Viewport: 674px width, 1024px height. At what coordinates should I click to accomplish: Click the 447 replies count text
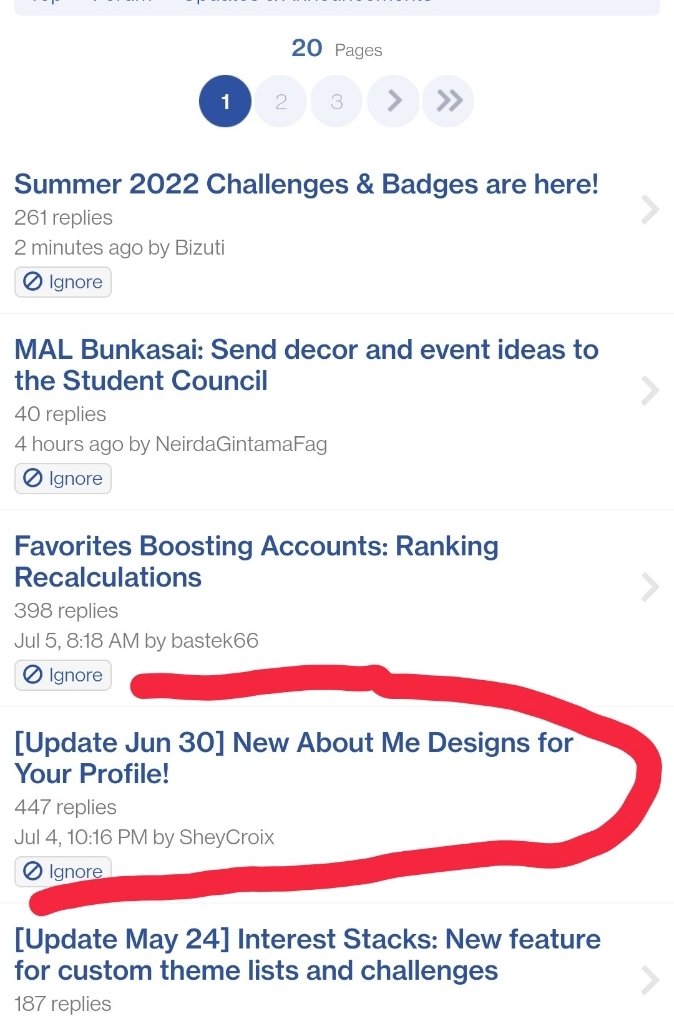point(65,807)
